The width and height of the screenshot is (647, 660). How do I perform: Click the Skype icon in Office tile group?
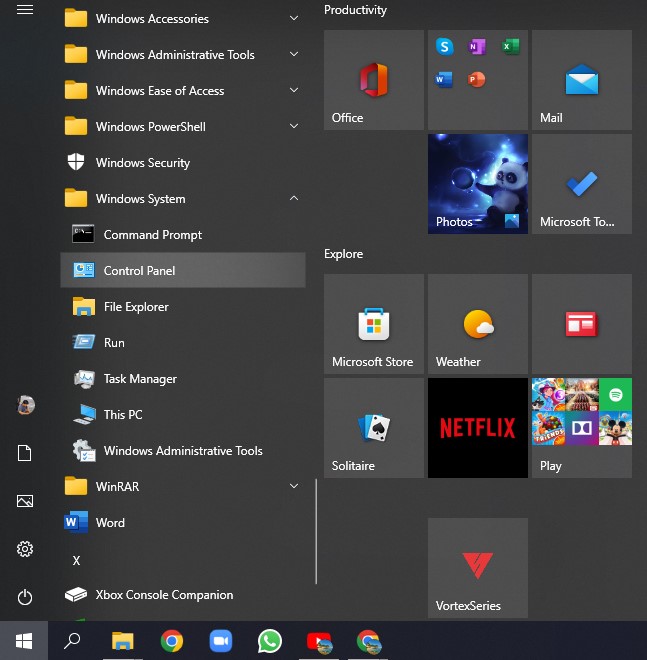pos(445,46)
